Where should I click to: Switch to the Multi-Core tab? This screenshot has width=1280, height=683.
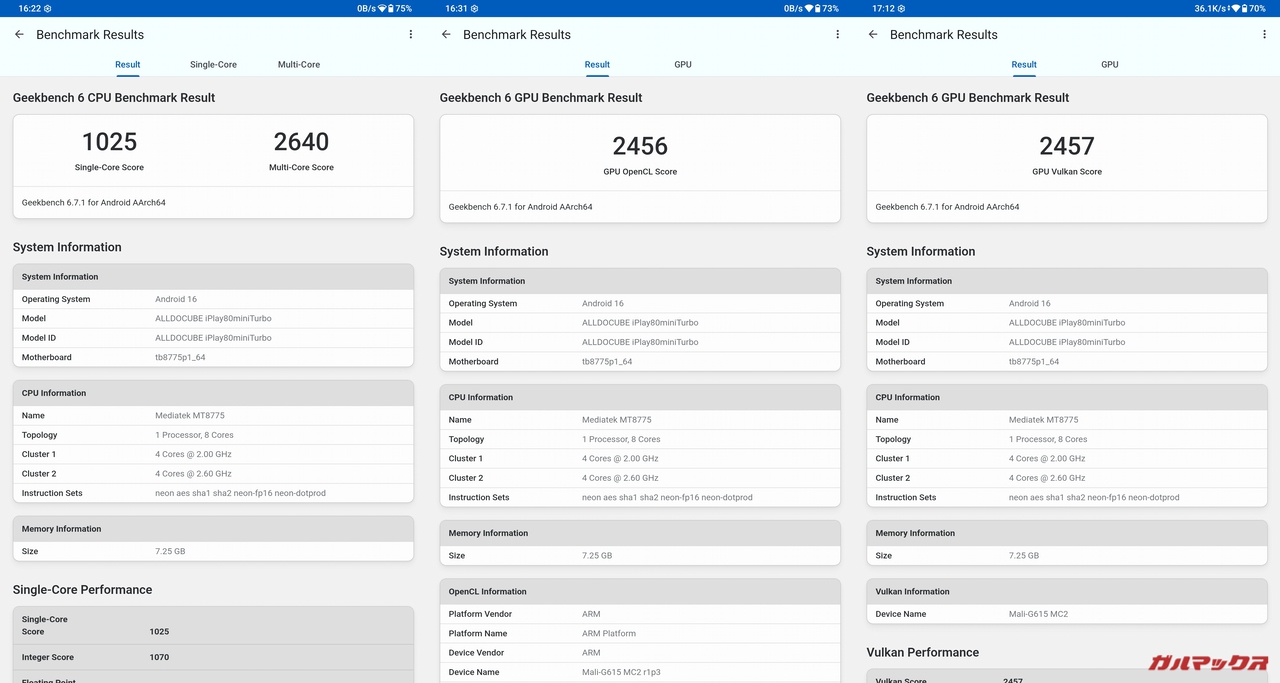pyautogui.click(x=299, y=64)
